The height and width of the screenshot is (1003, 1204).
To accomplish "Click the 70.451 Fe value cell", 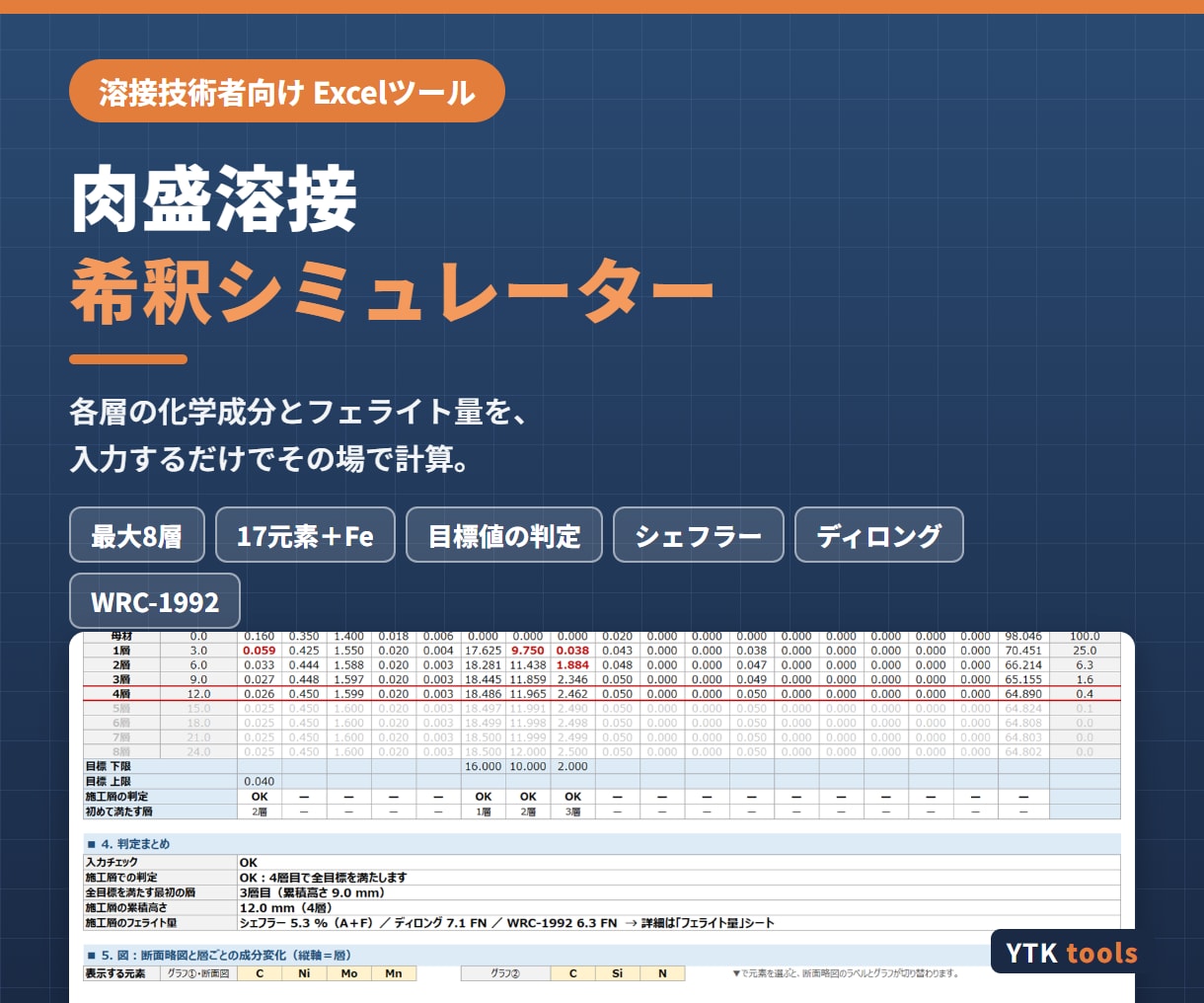I will tap(1023, 651).
